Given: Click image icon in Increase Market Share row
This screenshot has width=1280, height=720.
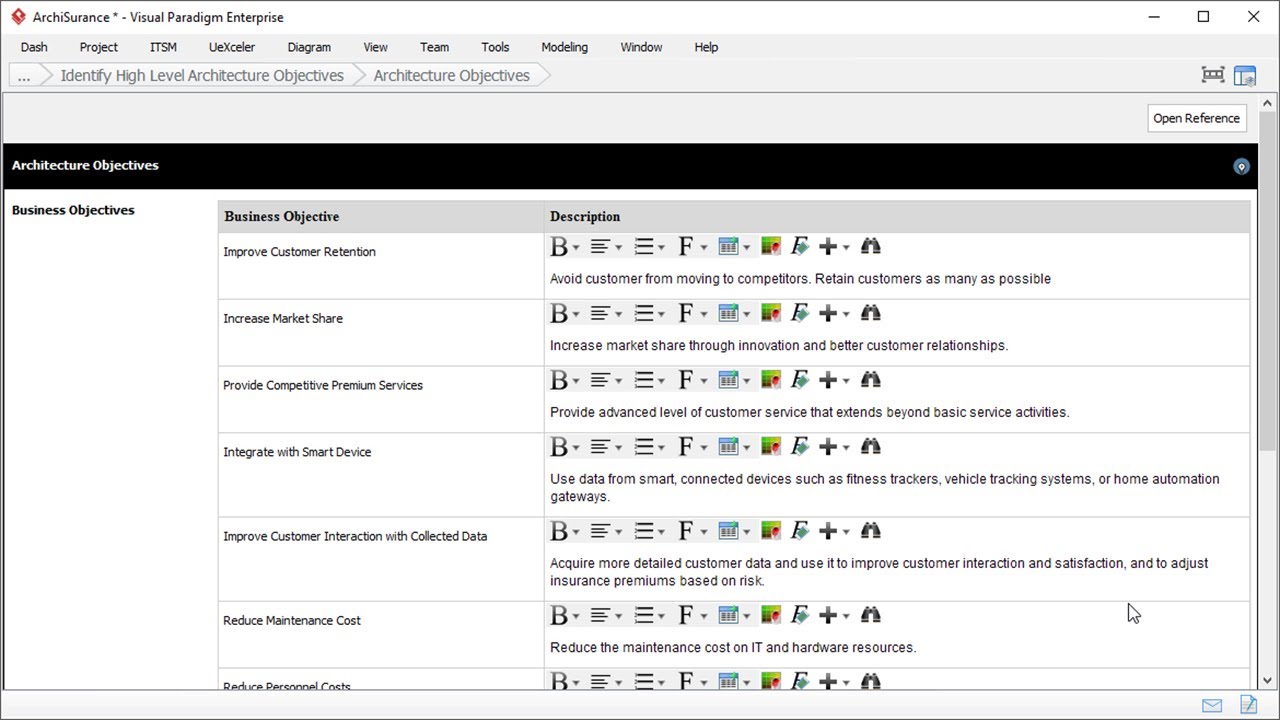Looking at the screenshot, I should coord(770,313).
